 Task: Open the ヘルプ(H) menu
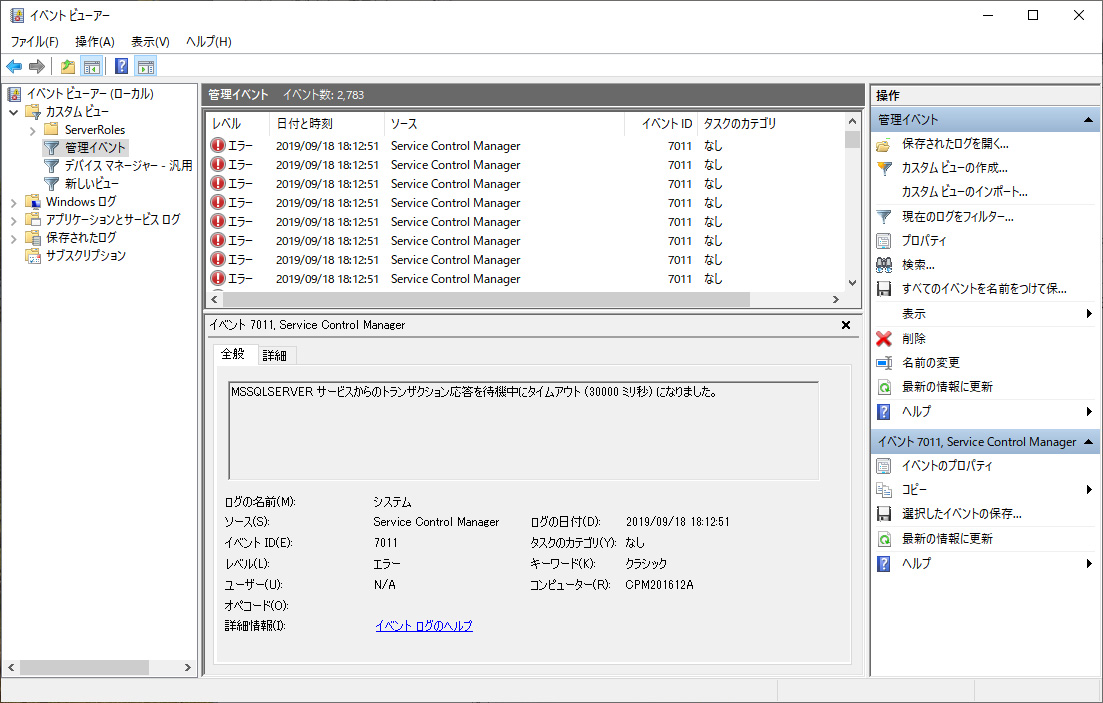[209, 42]
